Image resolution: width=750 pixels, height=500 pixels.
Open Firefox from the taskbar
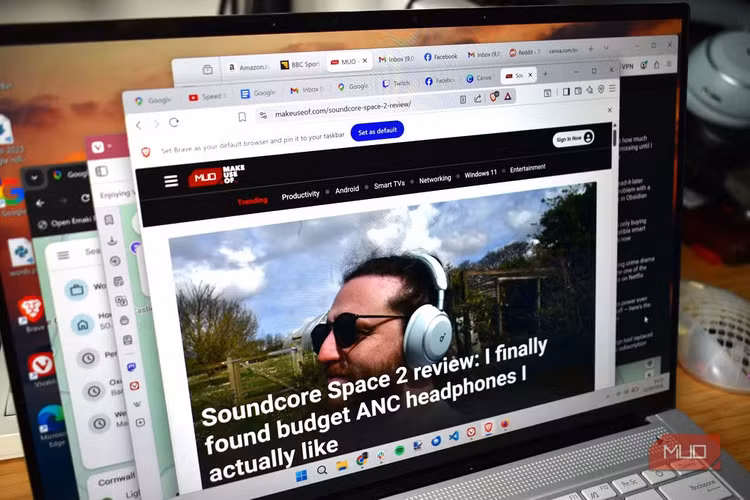tap(505, 424)
